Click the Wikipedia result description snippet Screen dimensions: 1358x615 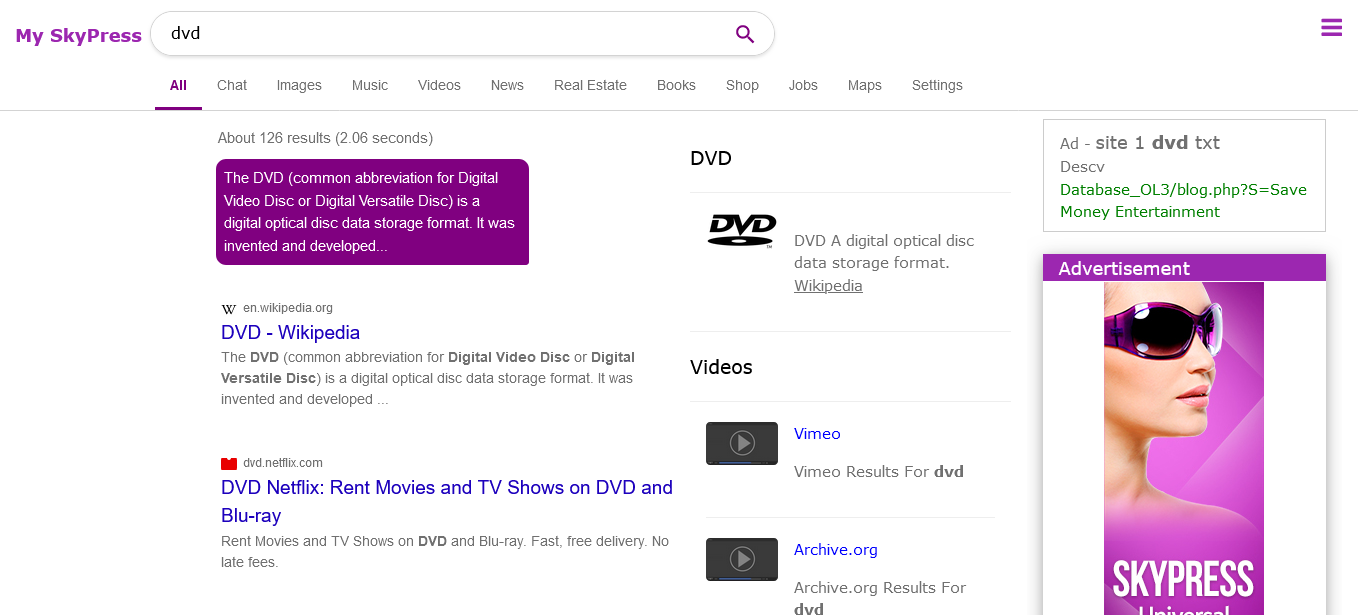coord(428,378)
